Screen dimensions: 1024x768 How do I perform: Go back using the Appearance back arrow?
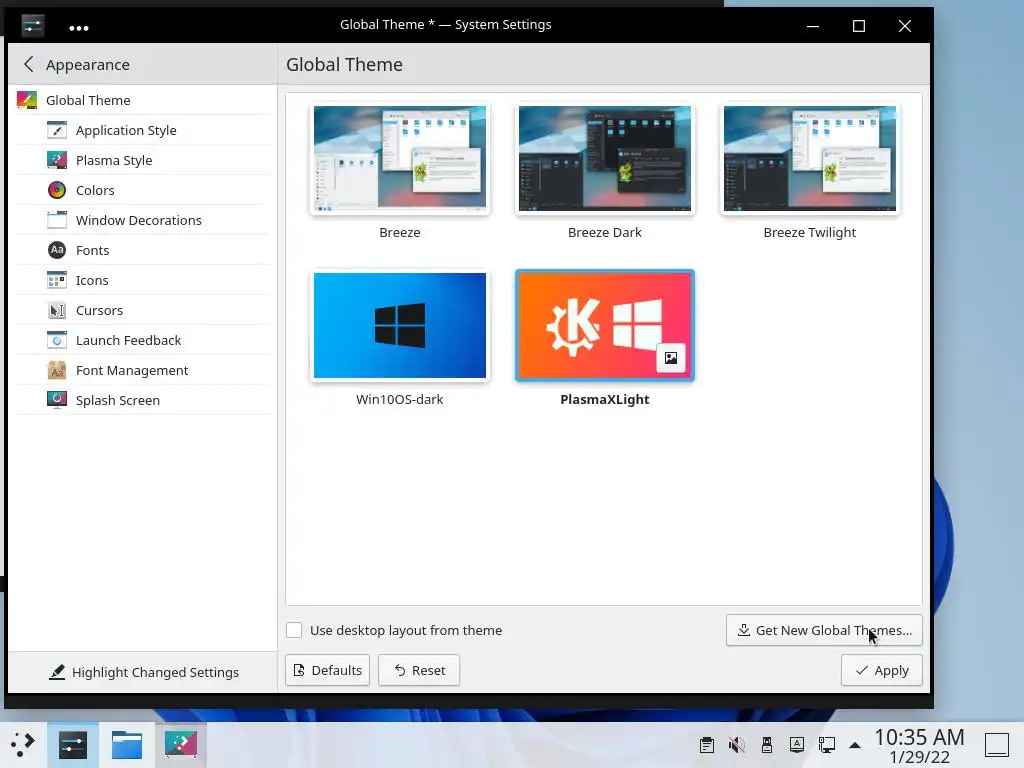(28, 64)
